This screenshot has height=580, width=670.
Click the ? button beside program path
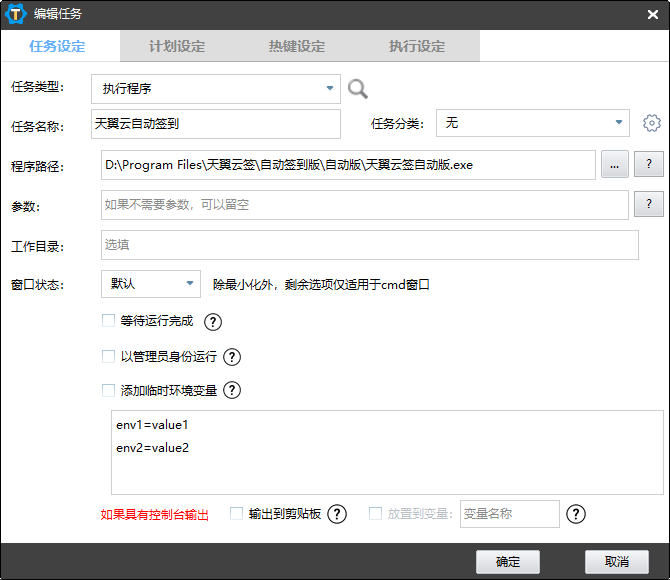[649, 164]
